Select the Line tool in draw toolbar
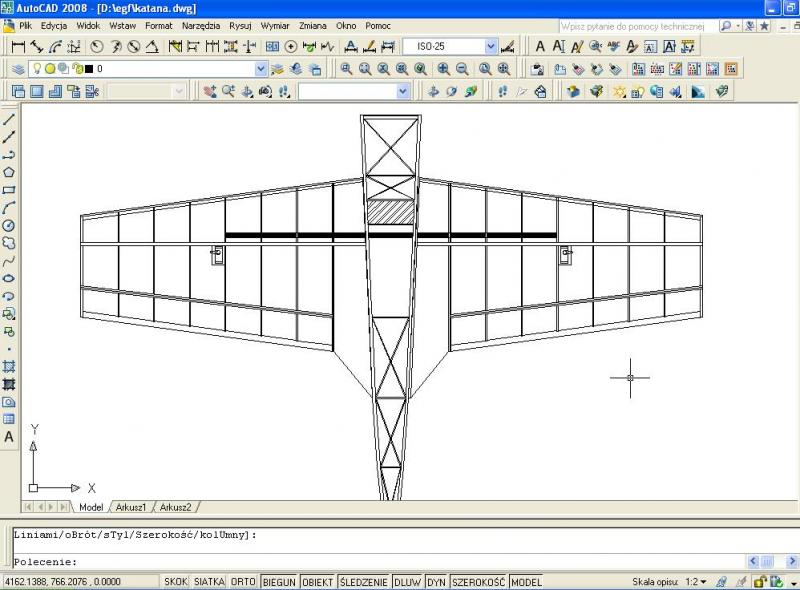 (x=9, y=119)
